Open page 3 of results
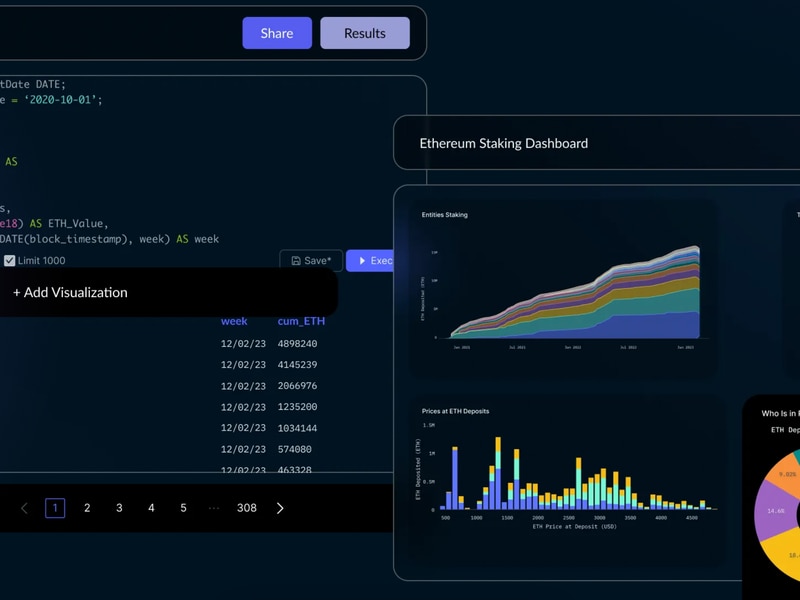The width and height of the screenshot is (800, 600). tap(119, 508)
